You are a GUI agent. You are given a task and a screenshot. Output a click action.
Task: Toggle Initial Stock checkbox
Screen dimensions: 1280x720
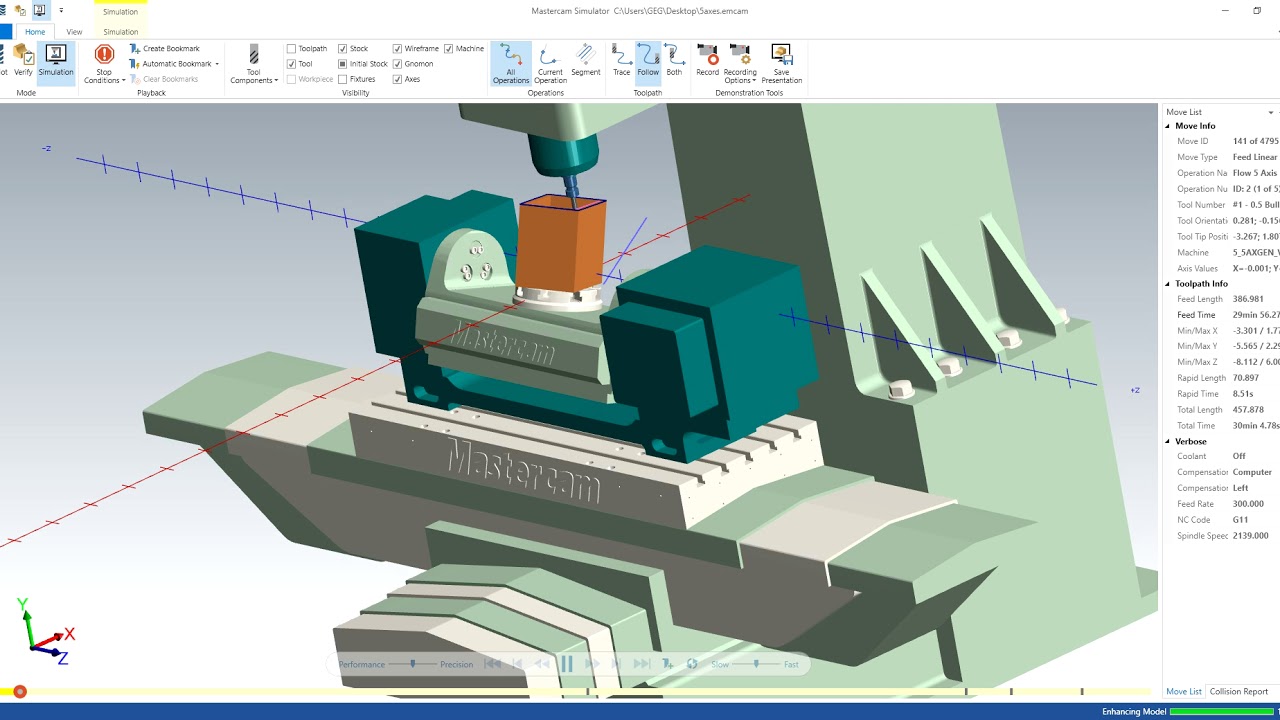click(343, 64)
